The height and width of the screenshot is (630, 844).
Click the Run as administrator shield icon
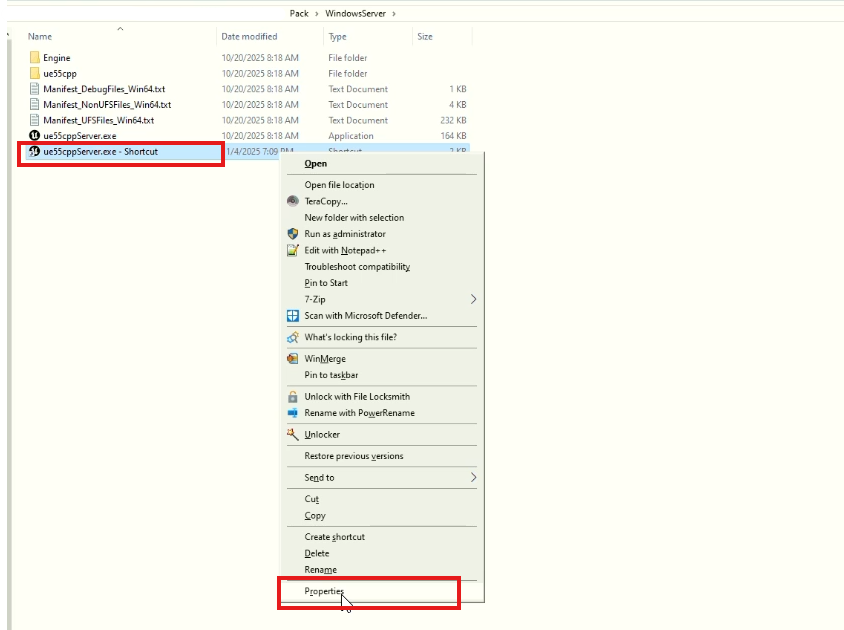click(293, 234)
